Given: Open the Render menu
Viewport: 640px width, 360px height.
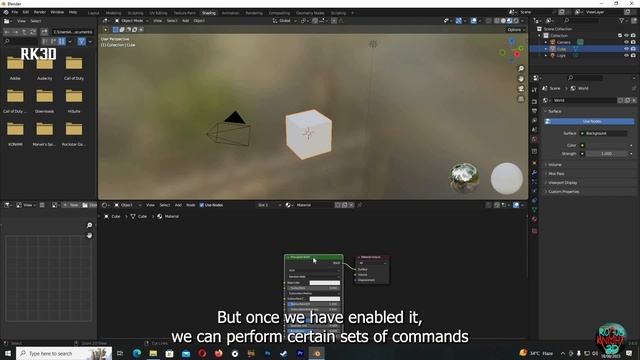Looking at the screenshot, I should (x=40, y=12).
